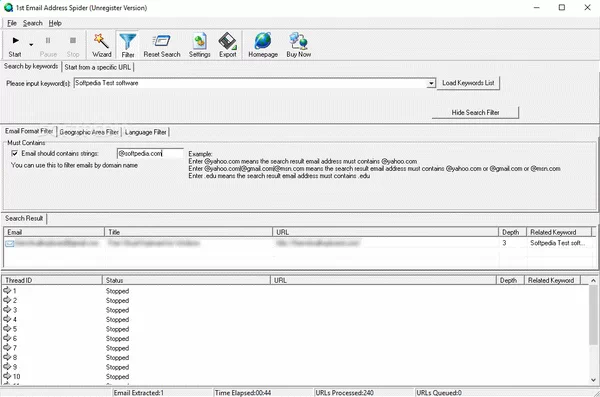Click the depth value 3 in result row
The image size is (600, 397).
504,243
